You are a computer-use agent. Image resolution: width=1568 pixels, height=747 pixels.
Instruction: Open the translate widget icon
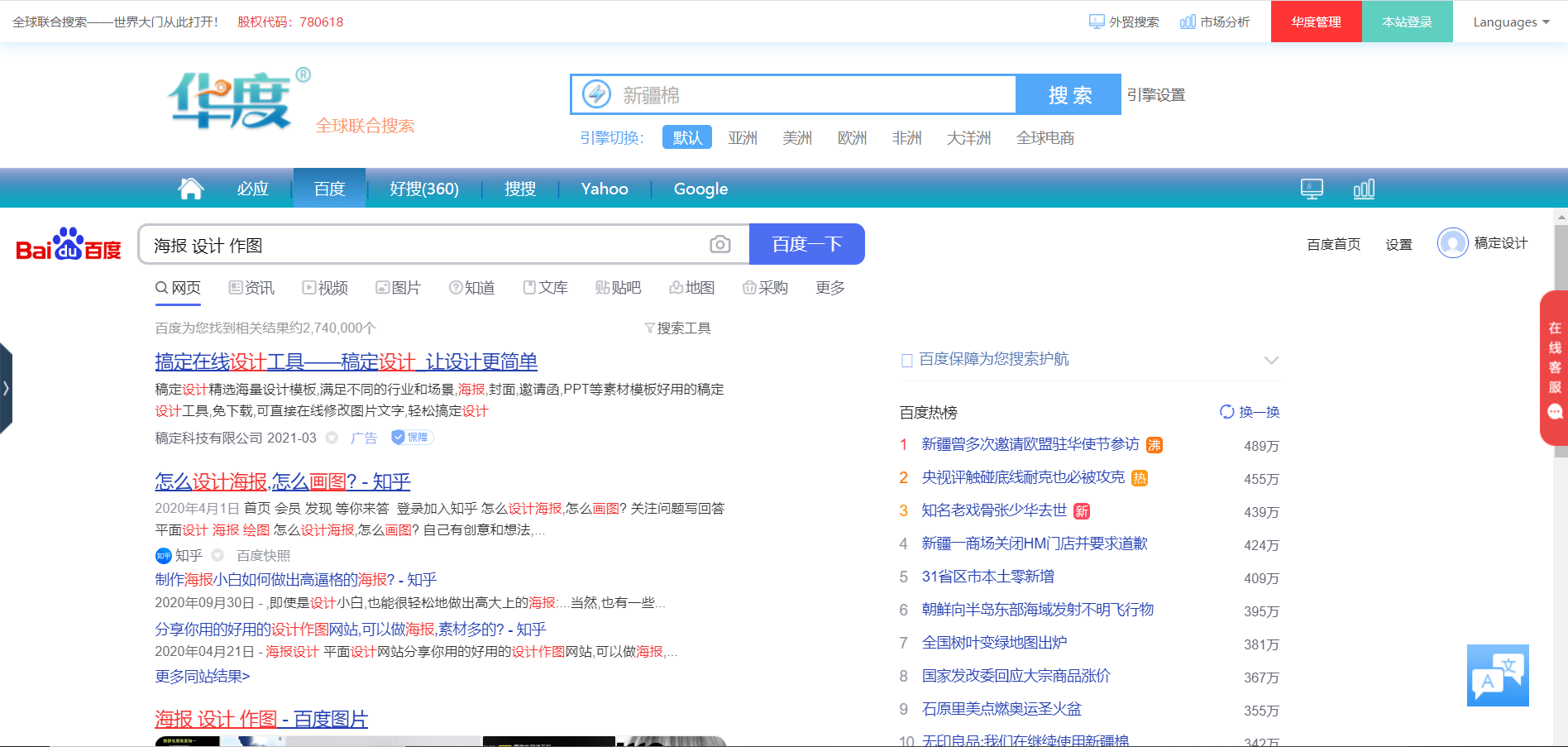[1498, 675]
